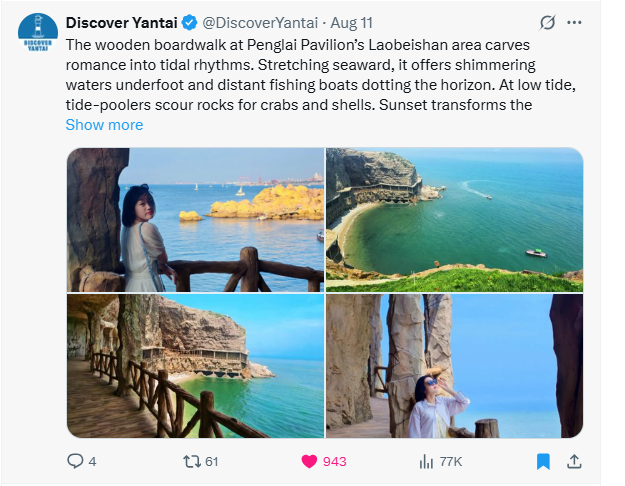The image size is (625, 486).
Task: Repost the tweet with retweet icon
Action: pyautogui.click(x=192, y=462)
